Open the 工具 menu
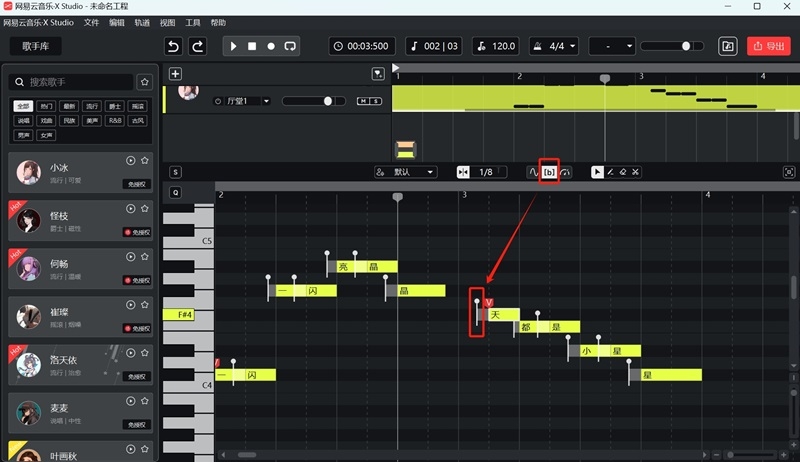800x462 pixels. 193,22
